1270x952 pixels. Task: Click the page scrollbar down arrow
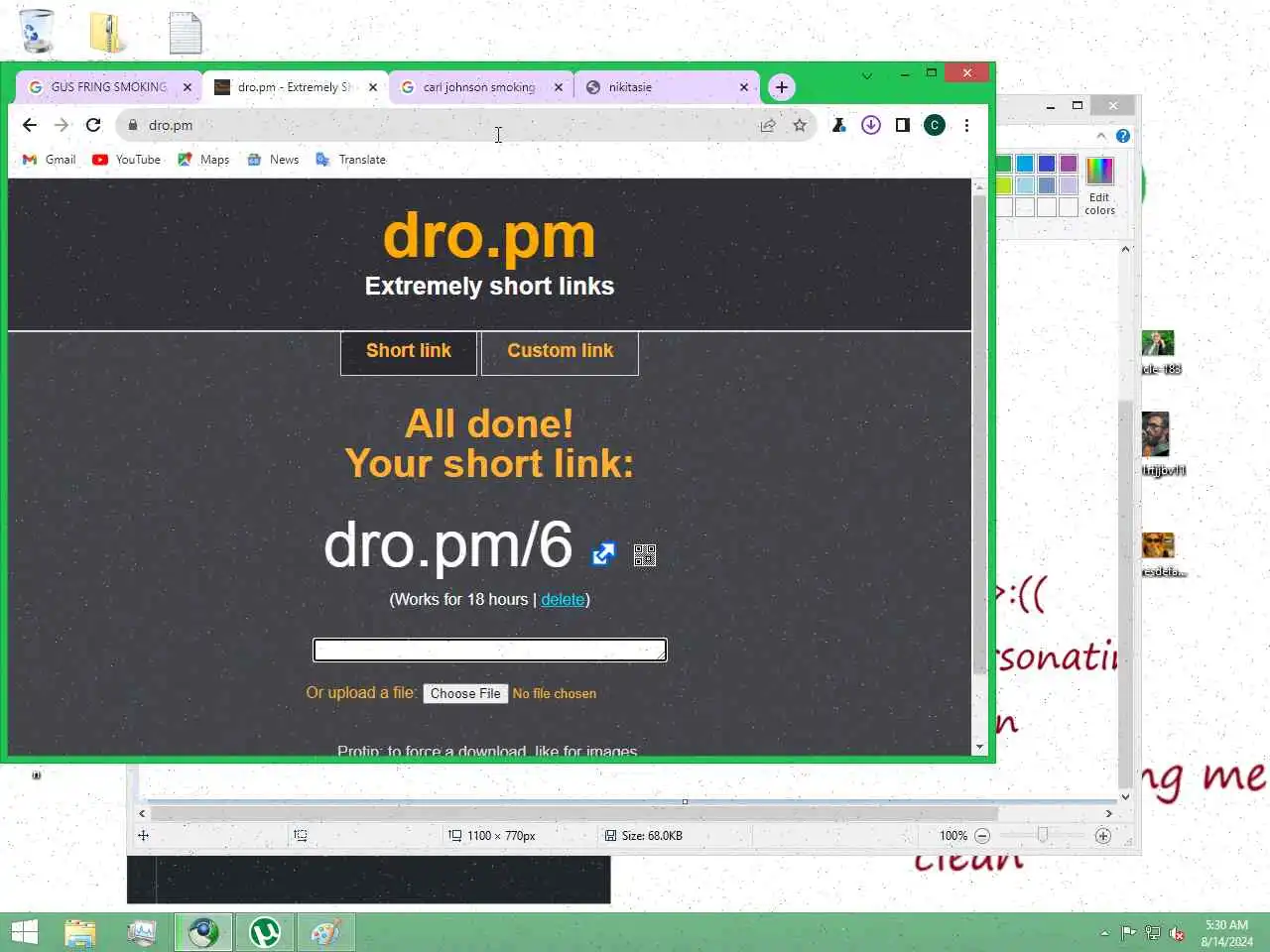[979, 747]
